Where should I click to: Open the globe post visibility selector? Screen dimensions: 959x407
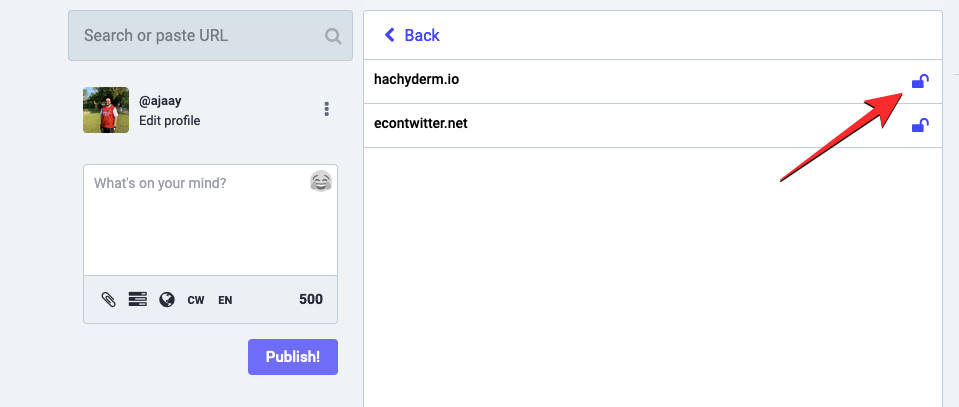pos(167,299)
